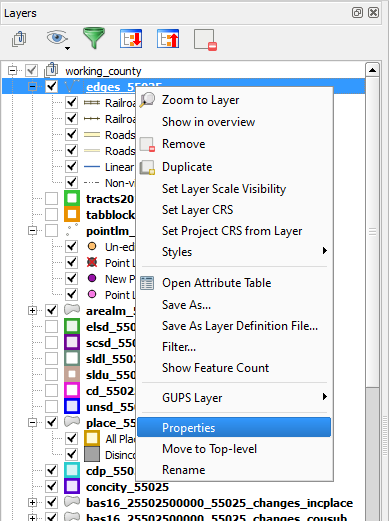389x521 pixels.
Task: Click the Layers panel float icon
Action: tap(357, 13)
